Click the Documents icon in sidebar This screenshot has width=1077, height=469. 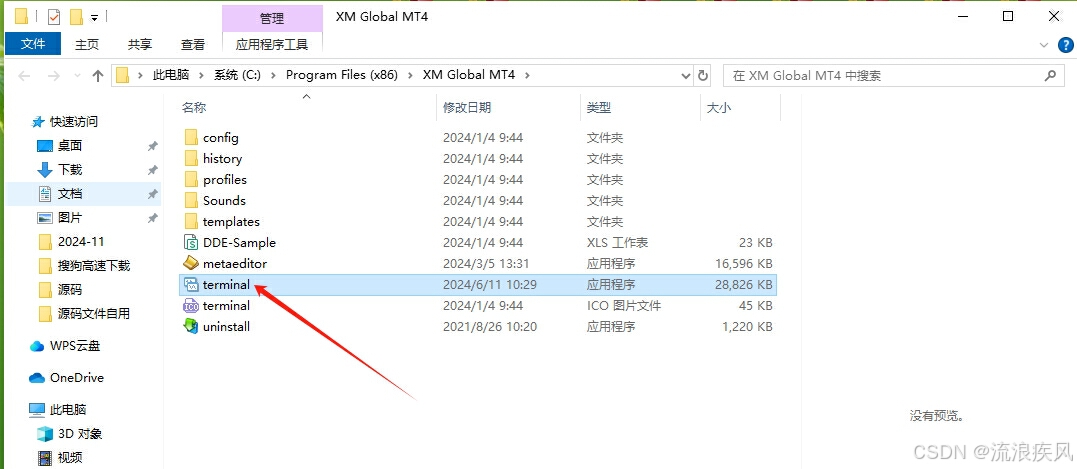tap(45, 194)
